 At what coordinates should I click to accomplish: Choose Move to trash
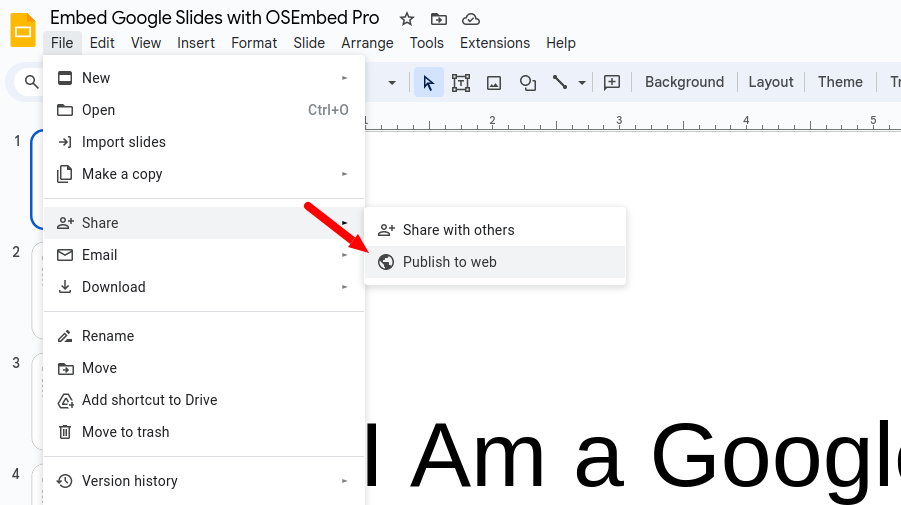(204, 432)
